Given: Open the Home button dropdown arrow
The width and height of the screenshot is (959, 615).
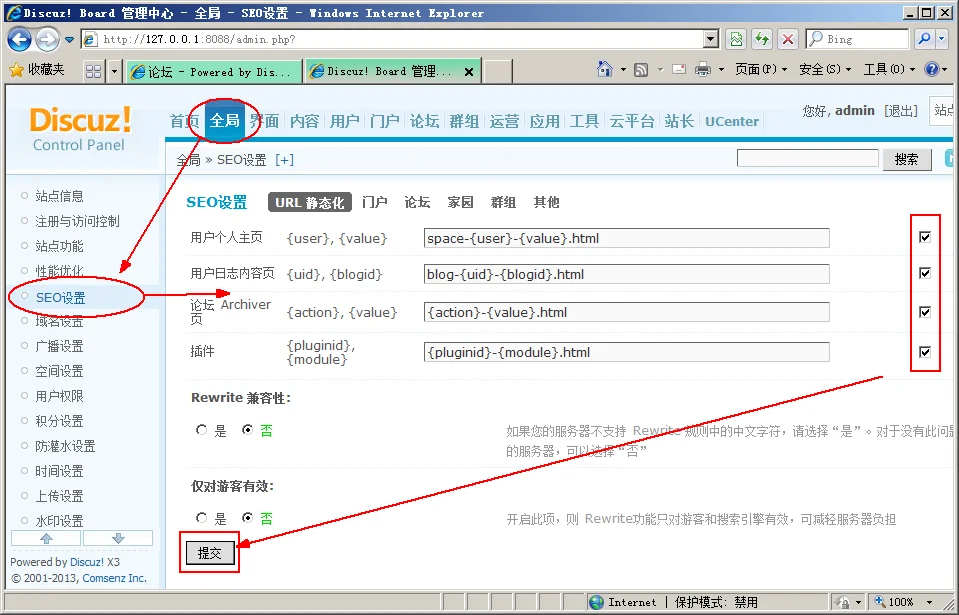Looking at the screenshot, I should pyautogui.click(x=623, y=70).
